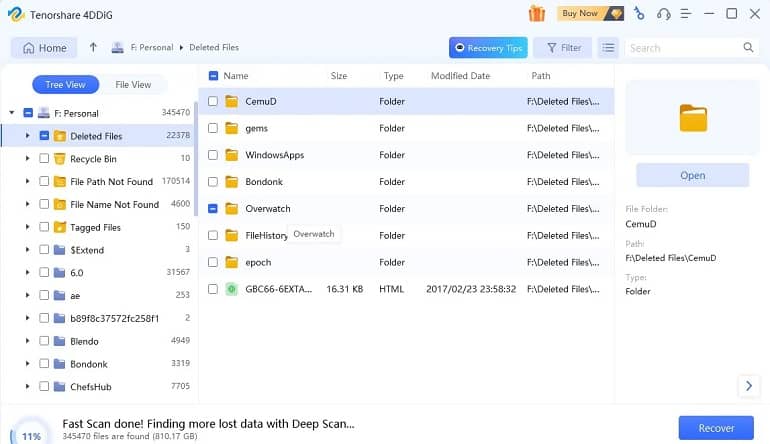Sort by the Type column header
This screenshot has width=770, height=444.
[x=393, y=76]
